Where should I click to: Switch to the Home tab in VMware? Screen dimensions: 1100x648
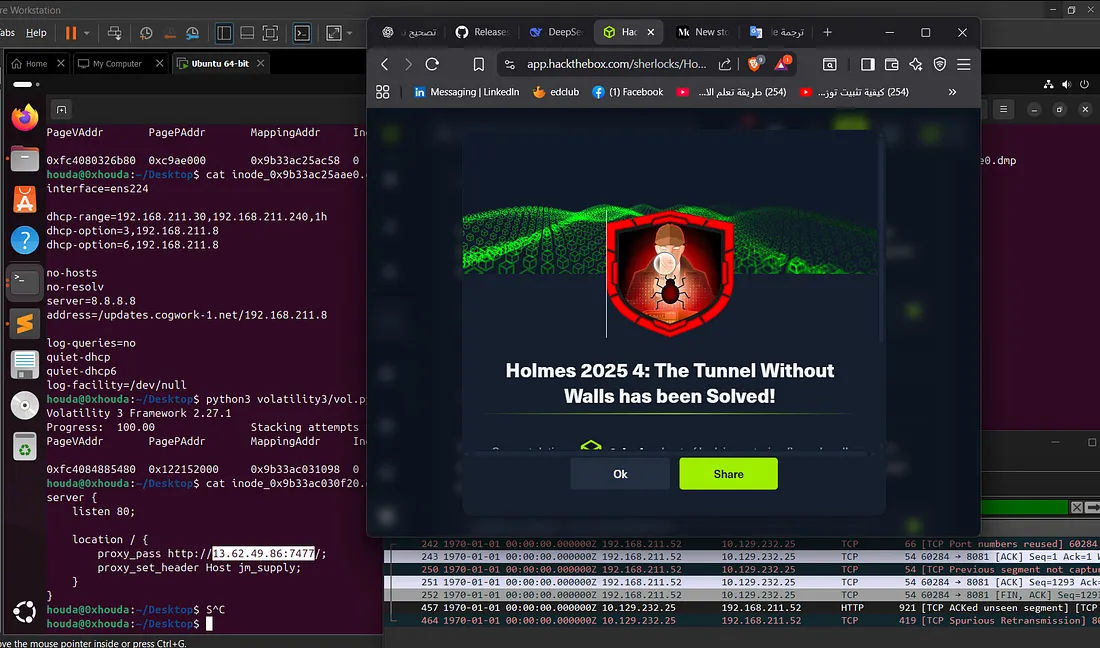click(36, 63)
